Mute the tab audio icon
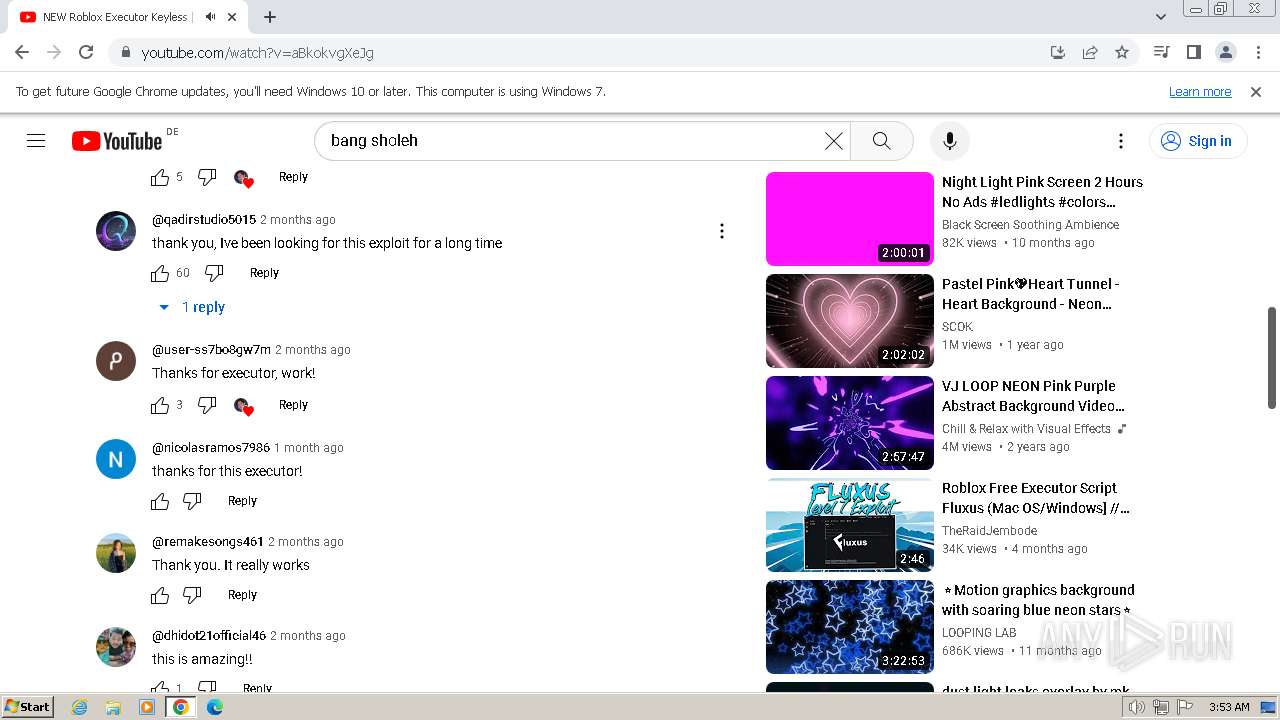 point(210,17)
